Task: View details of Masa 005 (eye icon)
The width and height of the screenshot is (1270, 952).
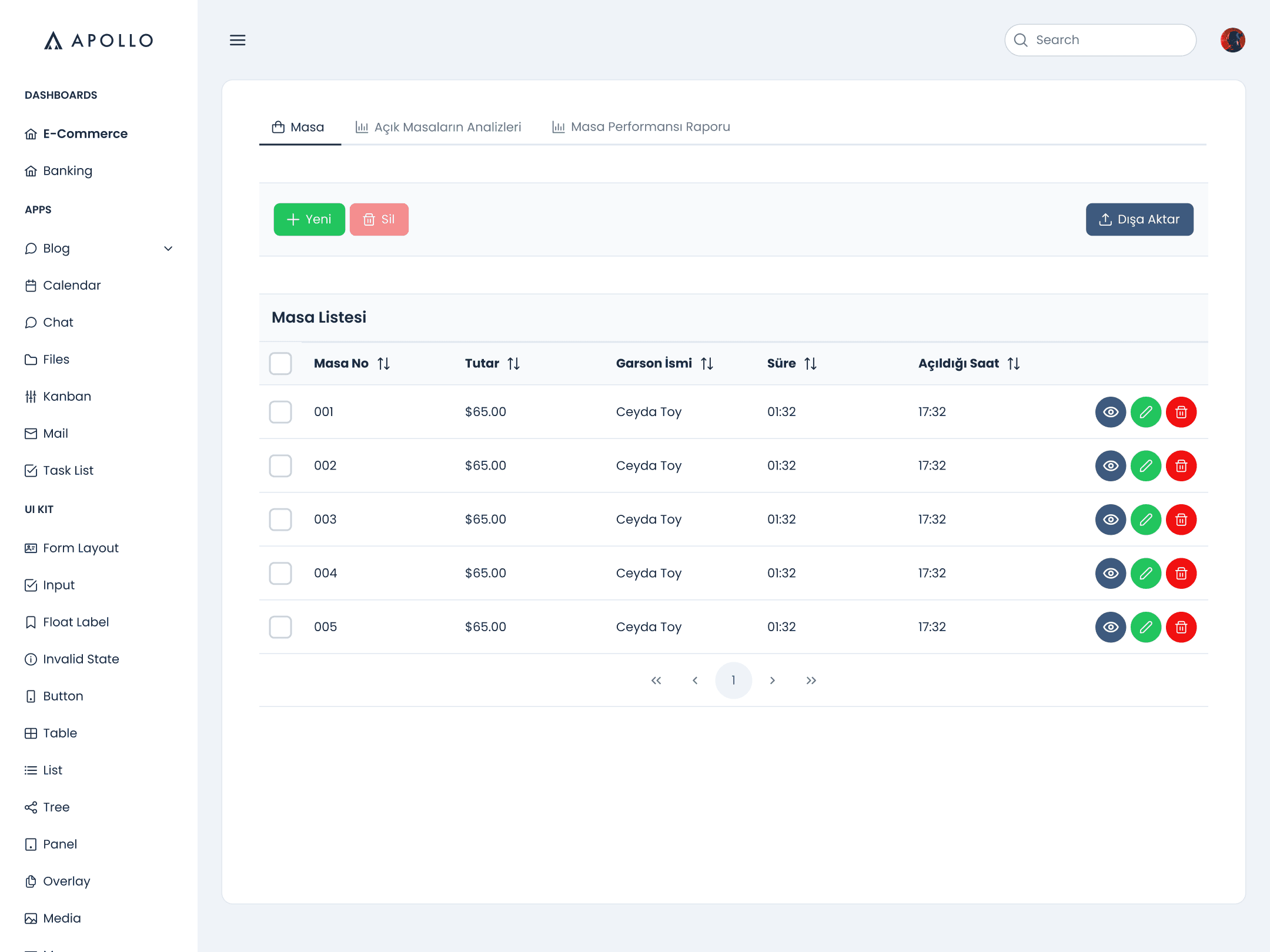Action: point(1111,627)
